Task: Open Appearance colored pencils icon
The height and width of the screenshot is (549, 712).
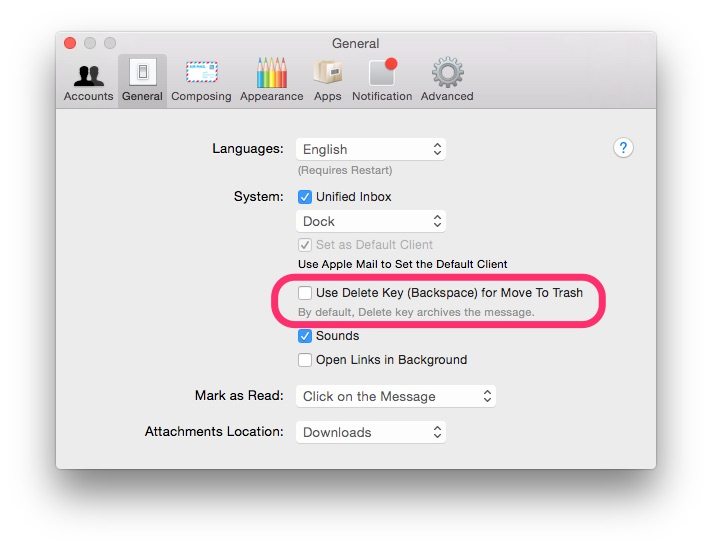Action: 272,72
